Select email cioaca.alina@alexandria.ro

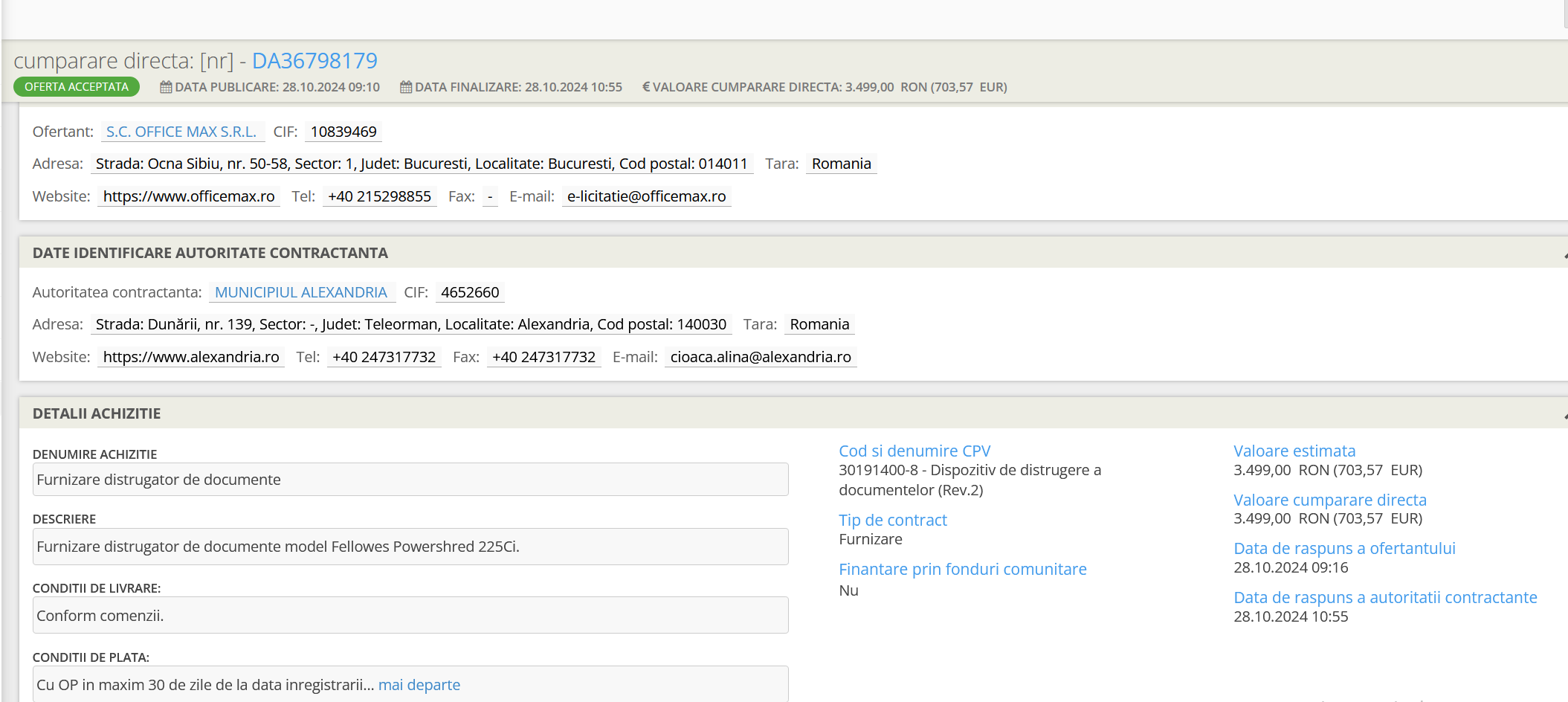(761, 357)
